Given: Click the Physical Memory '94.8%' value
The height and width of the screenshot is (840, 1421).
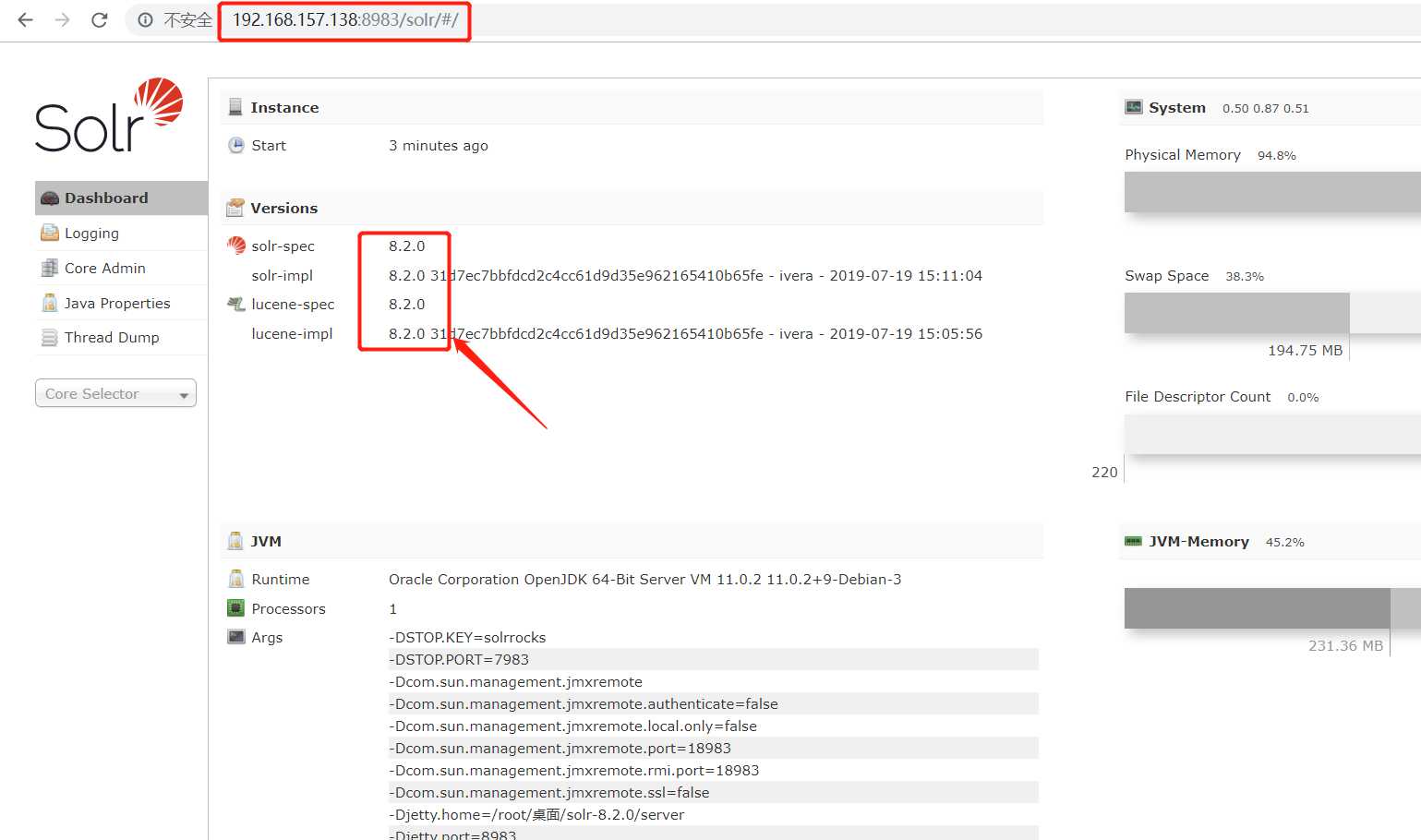Looking at the screenshot, I should point(1277,155).
